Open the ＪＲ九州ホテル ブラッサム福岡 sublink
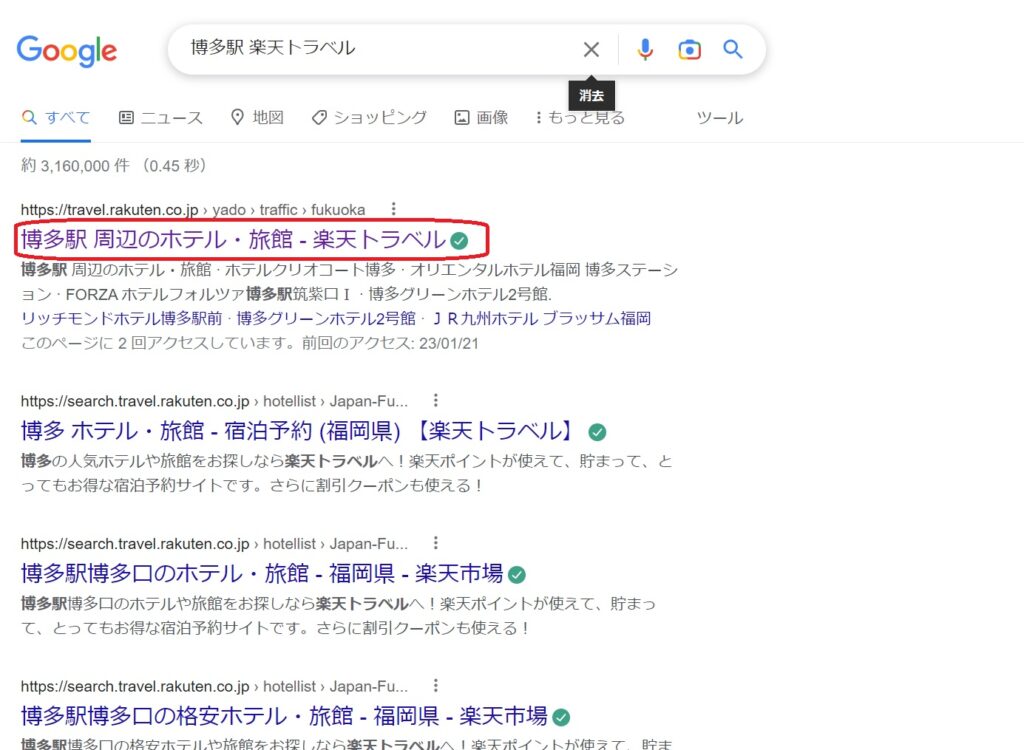The height and width of the screenshot is (750, 1024). (541, 318)
